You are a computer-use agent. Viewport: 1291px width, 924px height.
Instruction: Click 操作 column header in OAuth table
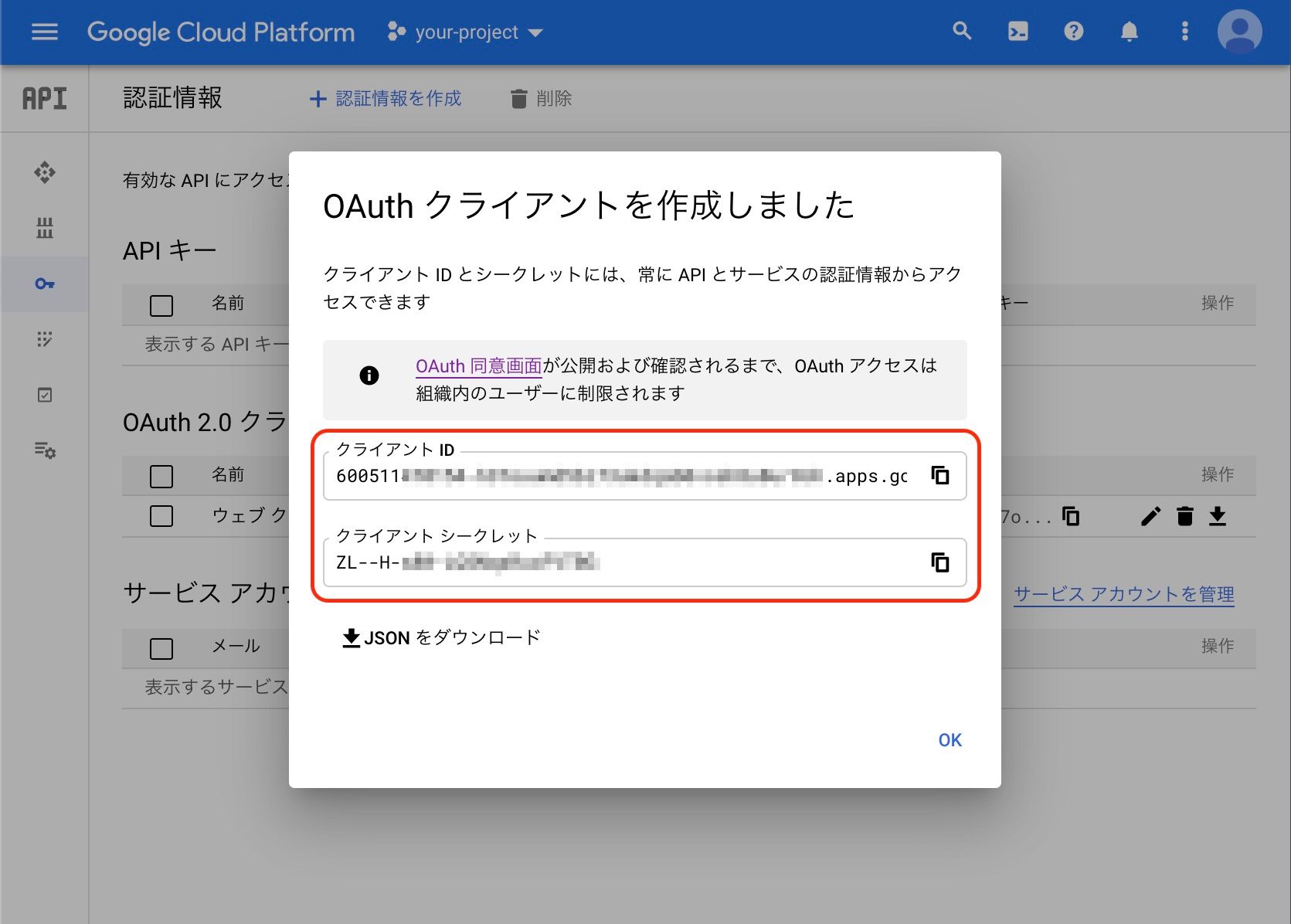[1218, 474]
